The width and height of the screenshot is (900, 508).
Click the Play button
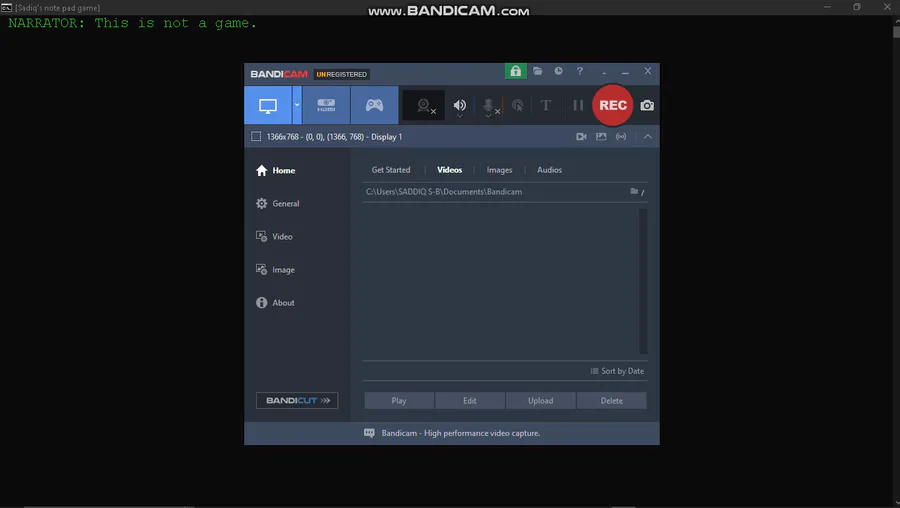[399, 401]
